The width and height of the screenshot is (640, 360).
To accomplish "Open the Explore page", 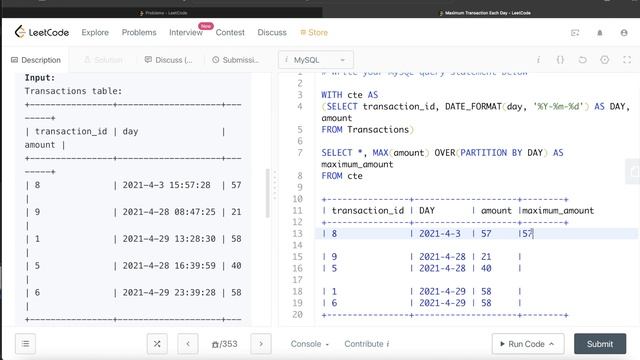I will [95, 32].
